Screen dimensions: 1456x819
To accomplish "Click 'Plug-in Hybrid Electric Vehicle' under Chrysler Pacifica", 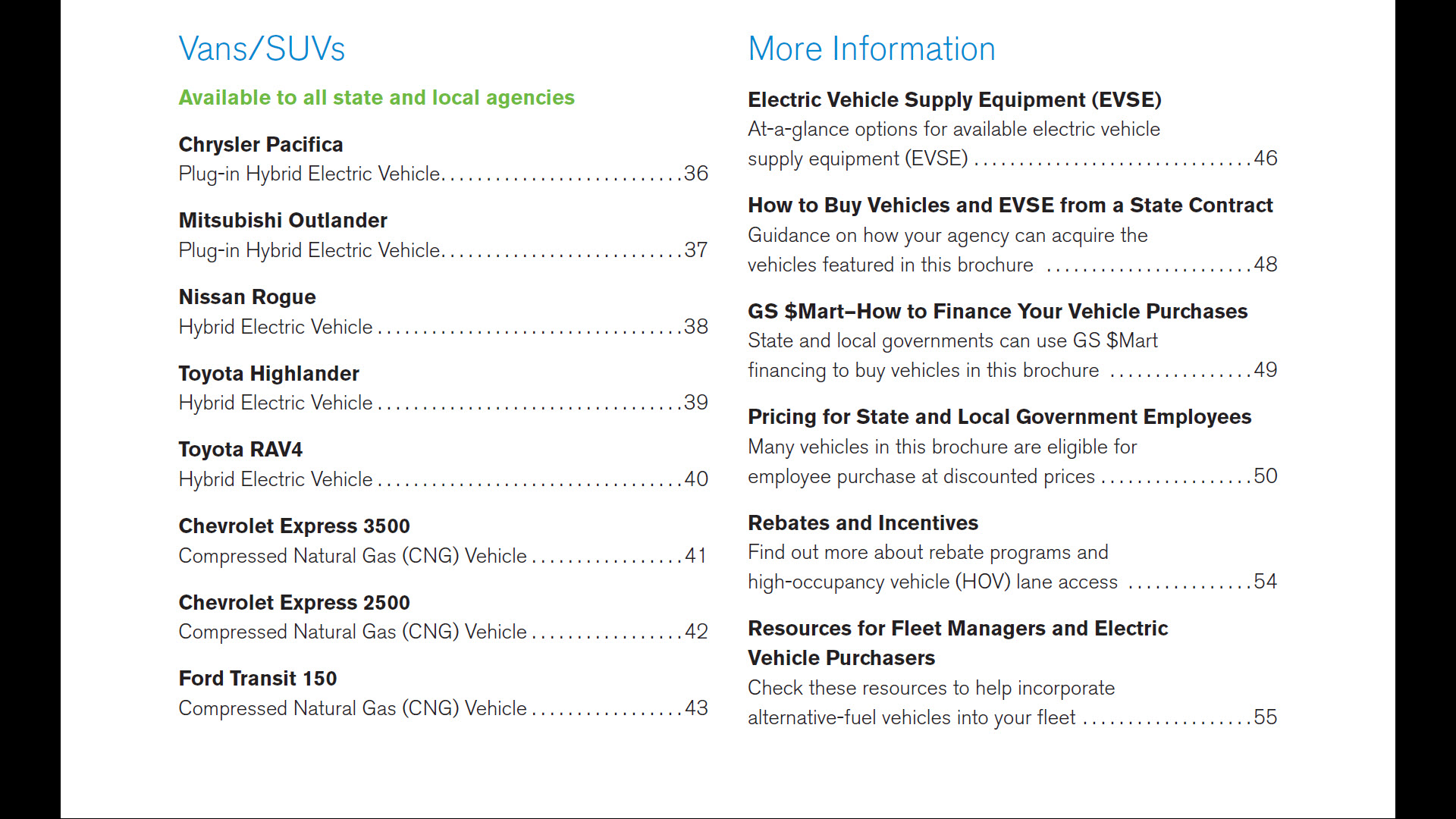I will point(309,174).
